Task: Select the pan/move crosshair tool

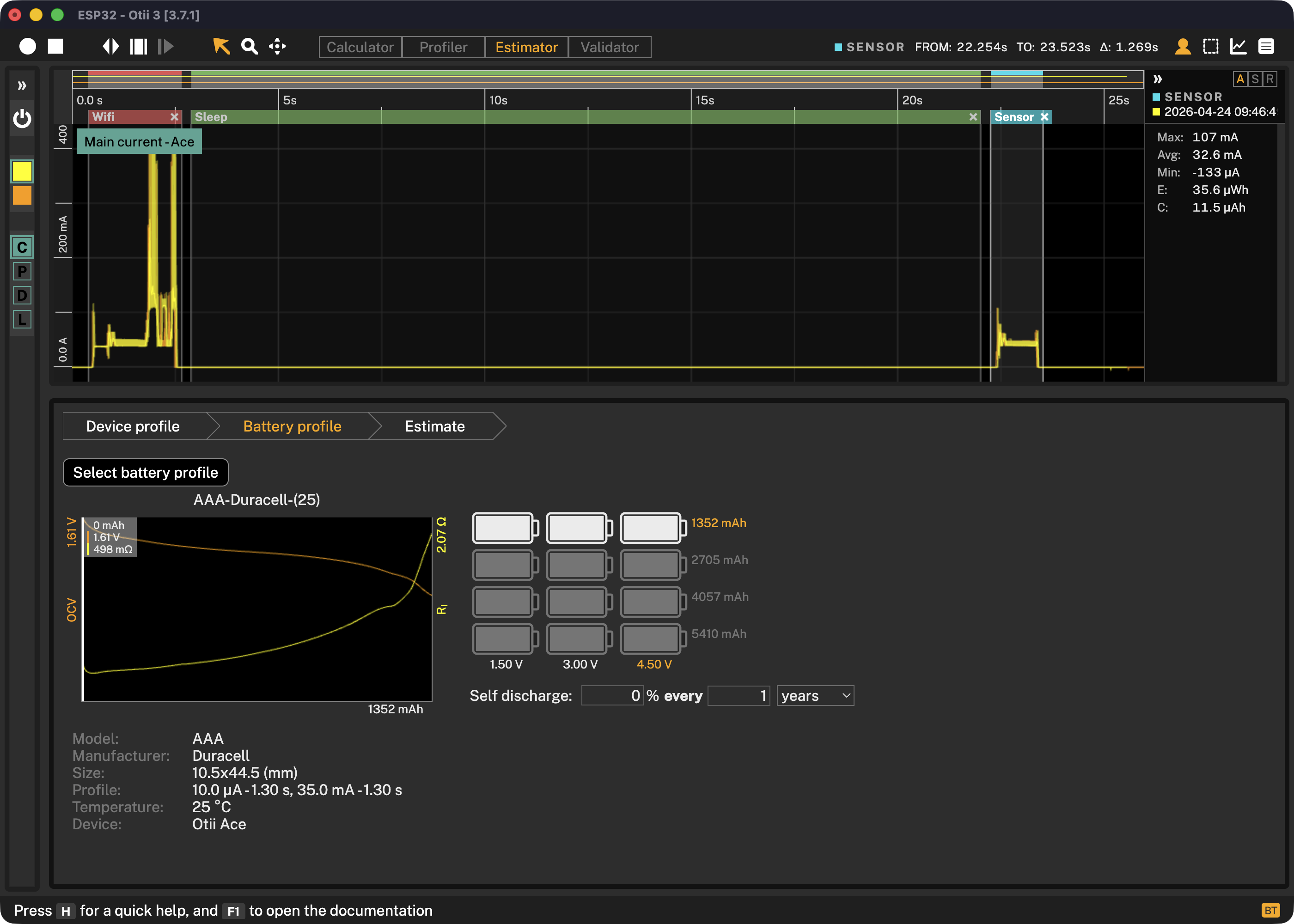Action: point(277,47)
